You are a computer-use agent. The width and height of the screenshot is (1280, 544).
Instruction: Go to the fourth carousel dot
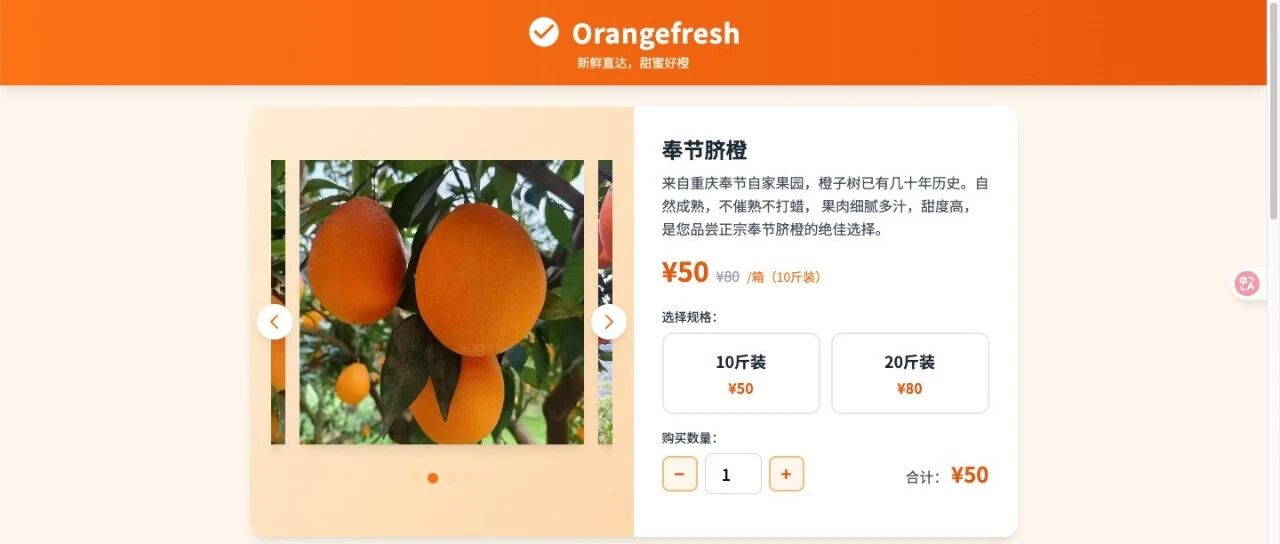(469, 478)
